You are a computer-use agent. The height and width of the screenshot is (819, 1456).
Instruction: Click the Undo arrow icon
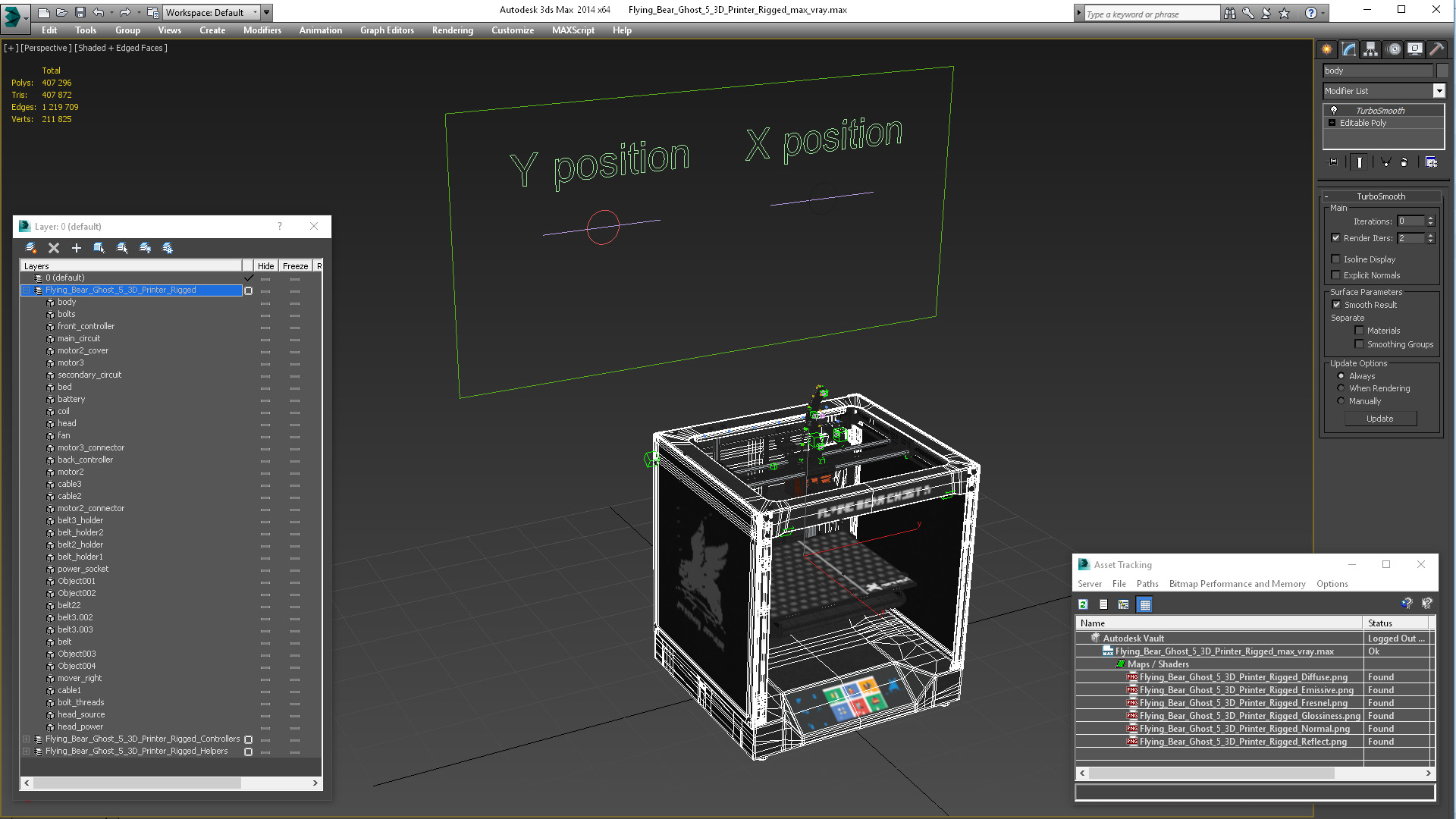point(98,12)
